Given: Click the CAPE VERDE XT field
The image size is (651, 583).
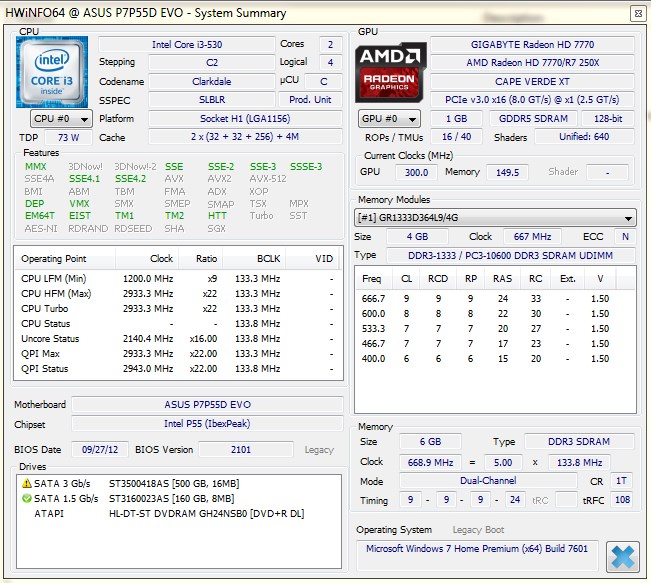Looking at the screenshot, I should point(532,81).
